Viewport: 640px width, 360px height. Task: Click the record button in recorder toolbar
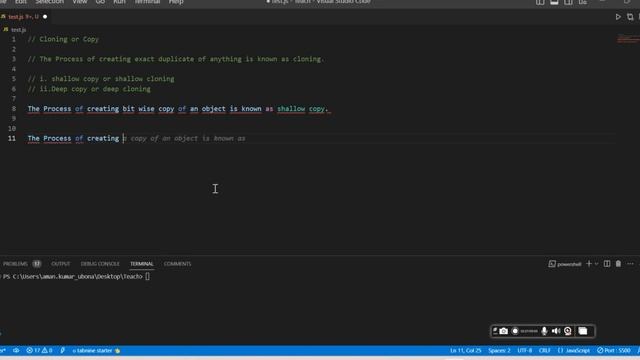(x=515, y=331)
